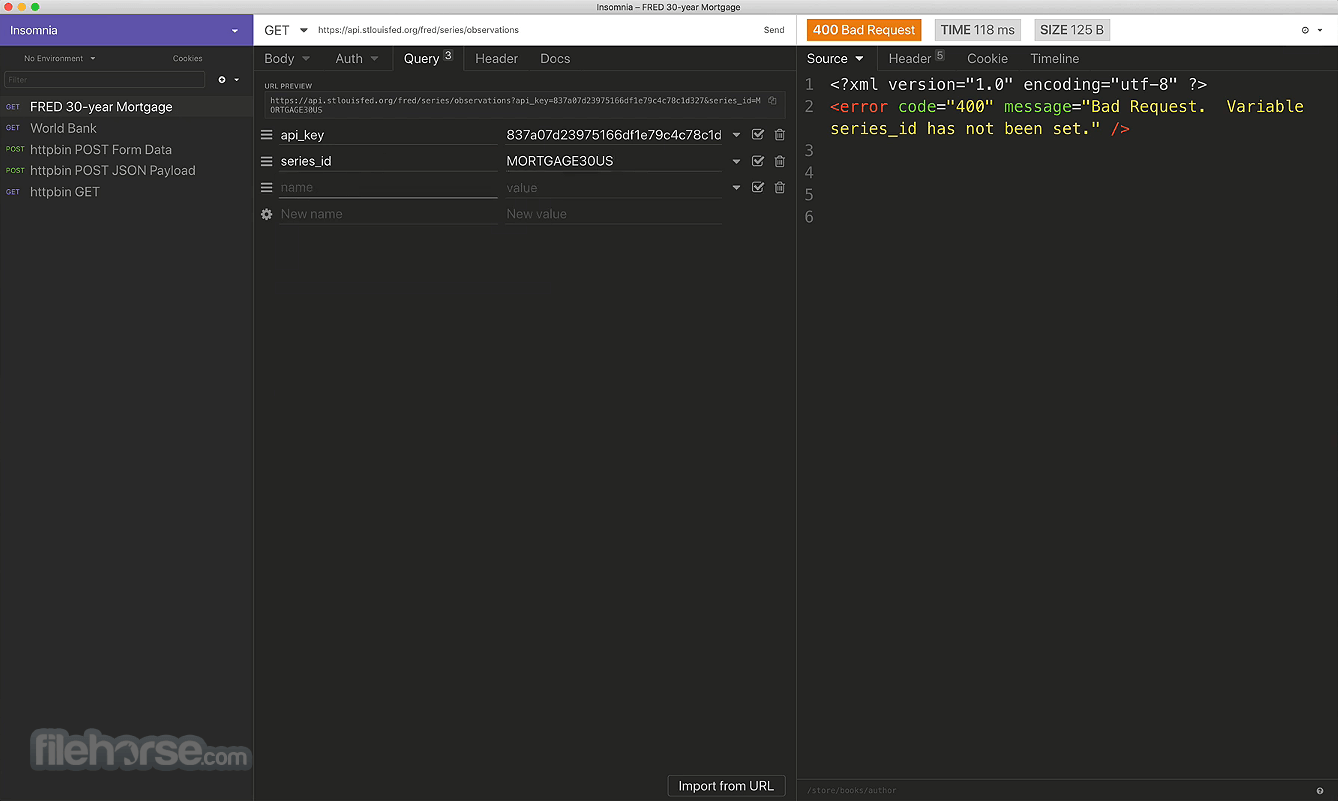
Task: Select the httpbin GET request
Action: coord(126,192)
